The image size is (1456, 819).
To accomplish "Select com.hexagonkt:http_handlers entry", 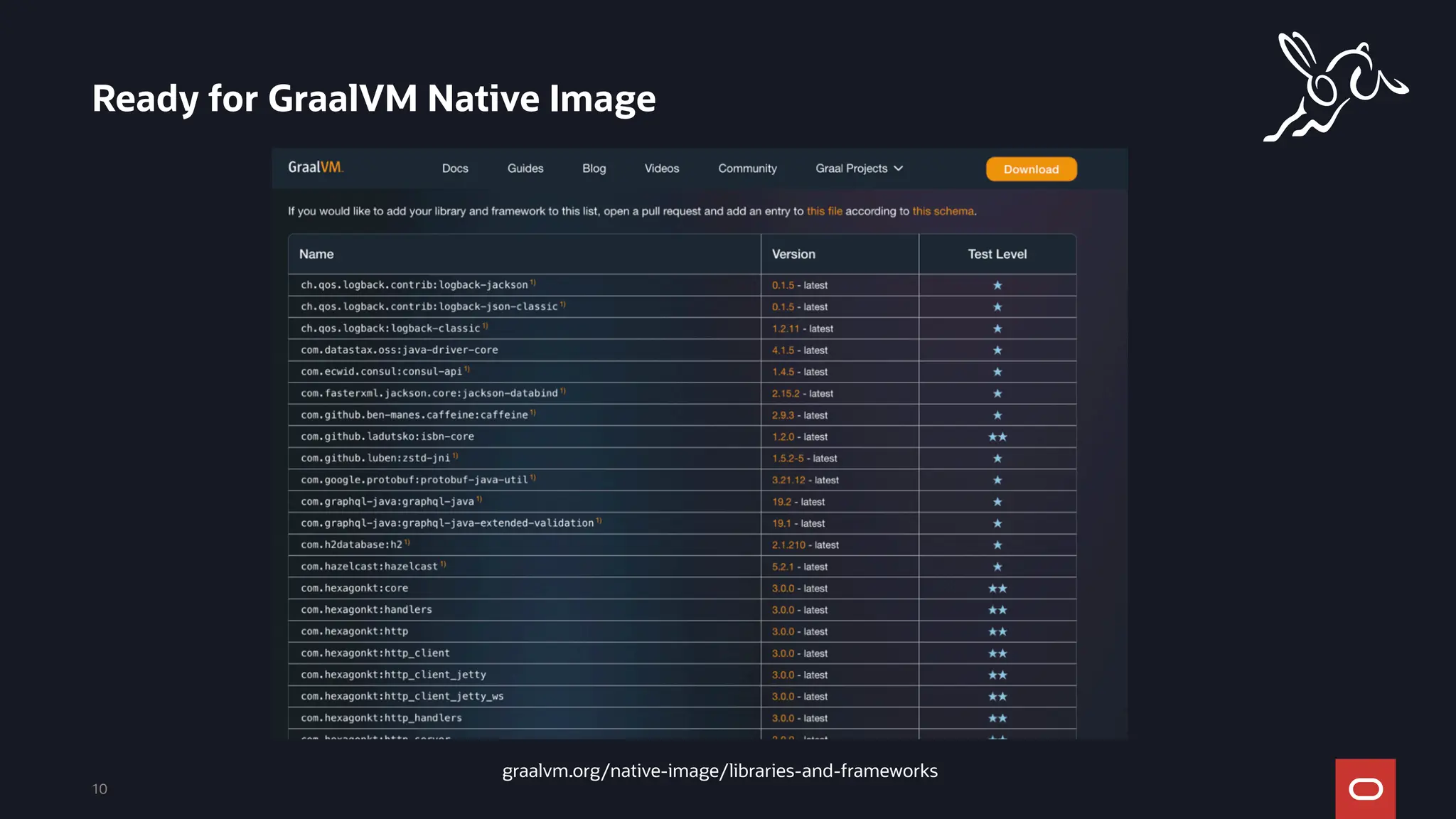I will [x=381, y=718].
